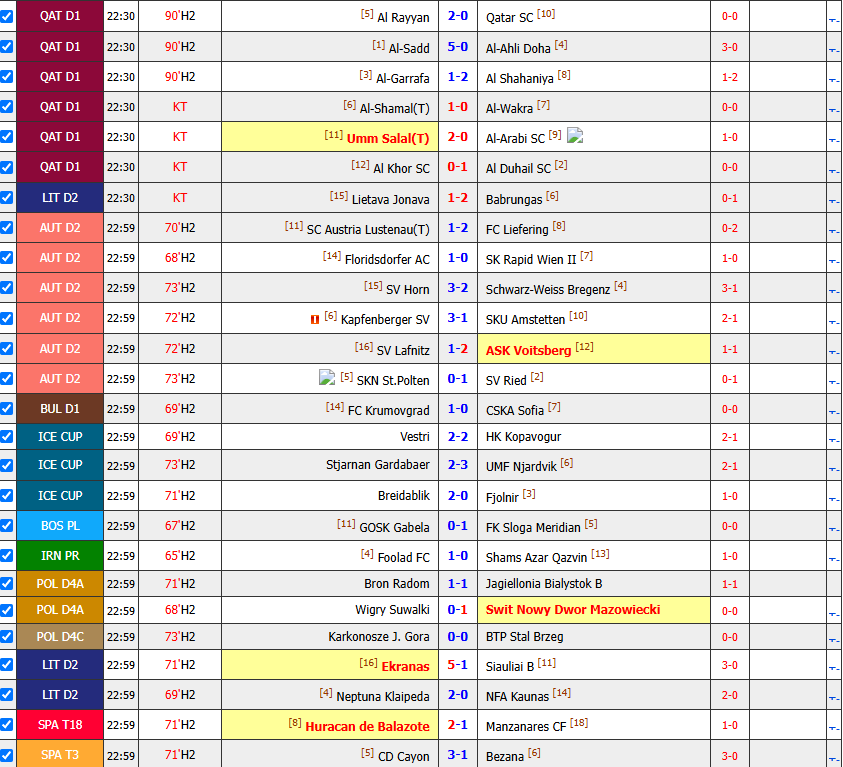
Task: Click the BUL D1 league label
Action: 60,408
